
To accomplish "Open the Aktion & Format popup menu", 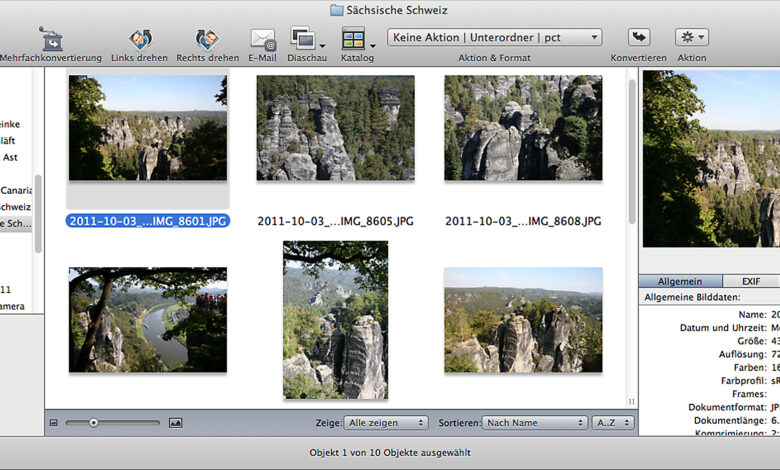I will 494,37.
